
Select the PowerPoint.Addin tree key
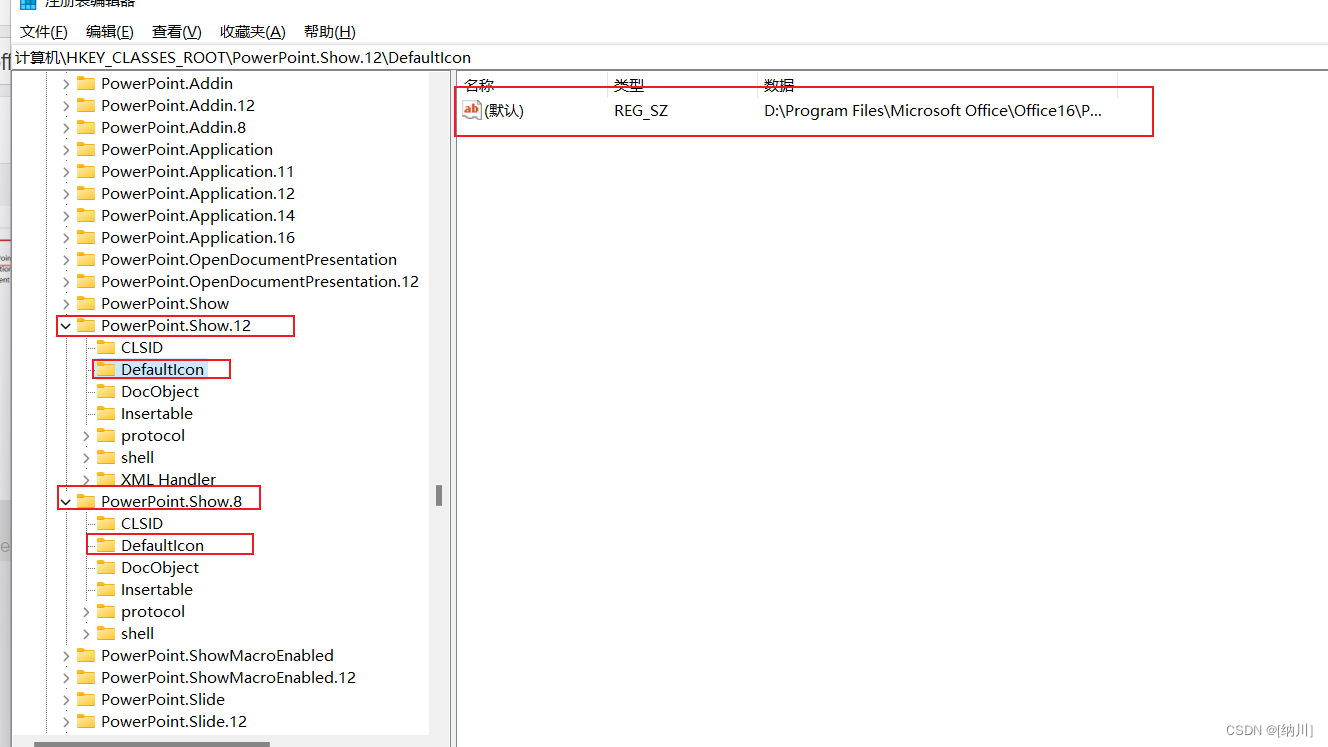(167, 84)
